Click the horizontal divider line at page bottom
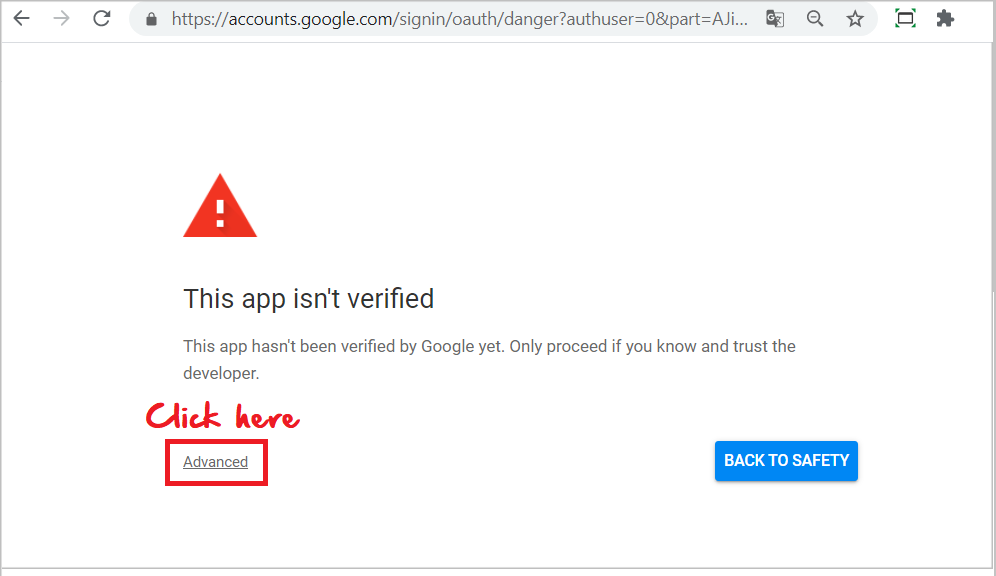 click(497, 568)
